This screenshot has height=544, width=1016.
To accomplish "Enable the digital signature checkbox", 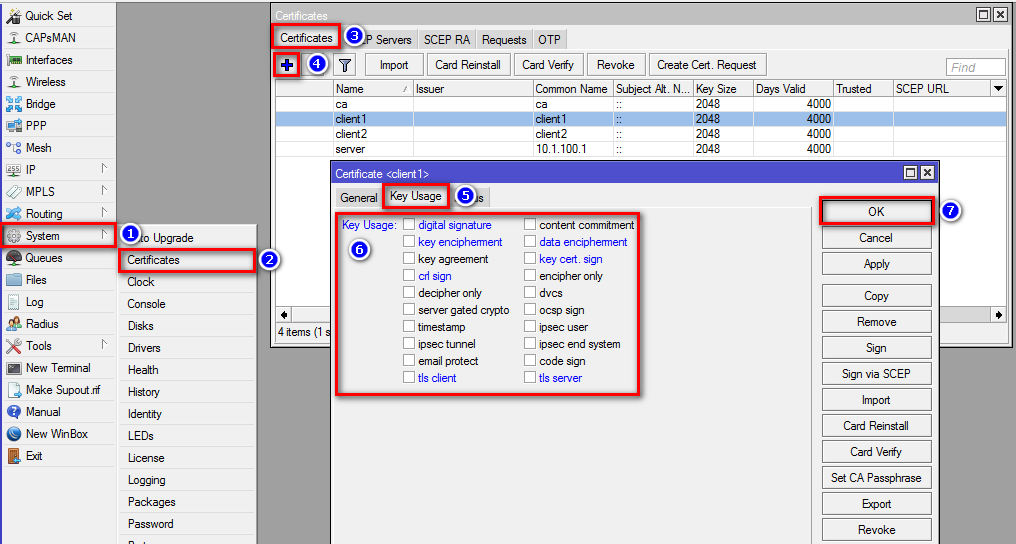I will click(409, 225).
